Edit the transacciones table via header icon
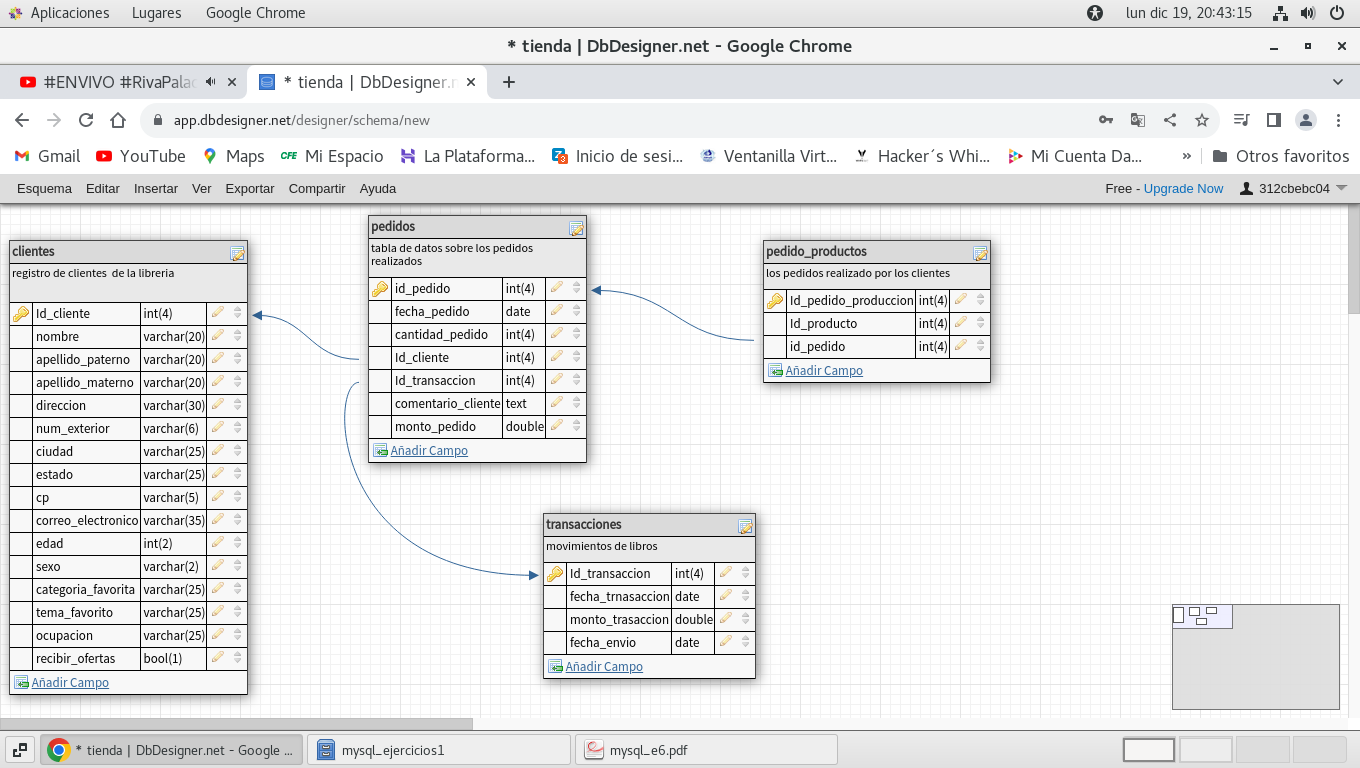 [x=745, y=526]
